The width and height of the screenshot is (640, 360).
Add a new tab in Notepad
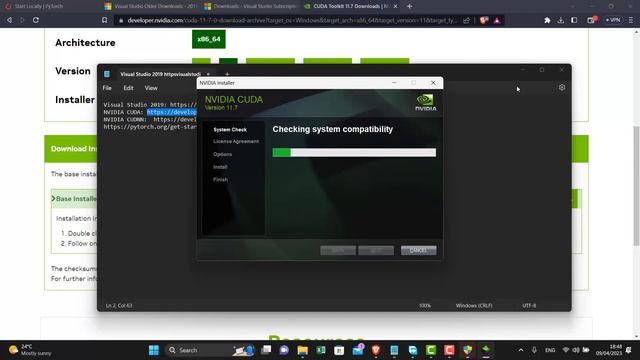click(x=227, y=74)
